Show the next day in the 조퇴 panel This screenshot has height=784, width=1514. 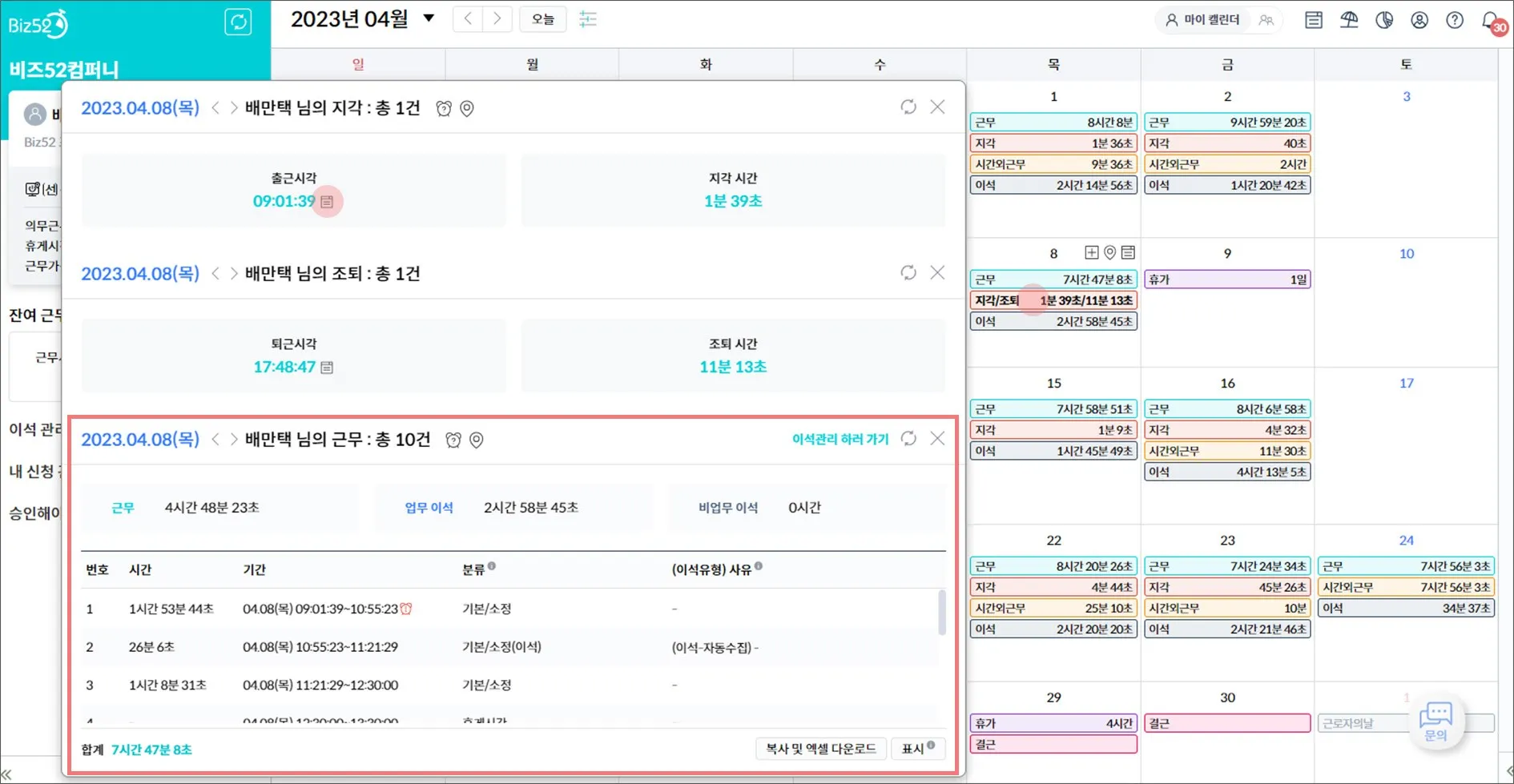pos(234,274)
